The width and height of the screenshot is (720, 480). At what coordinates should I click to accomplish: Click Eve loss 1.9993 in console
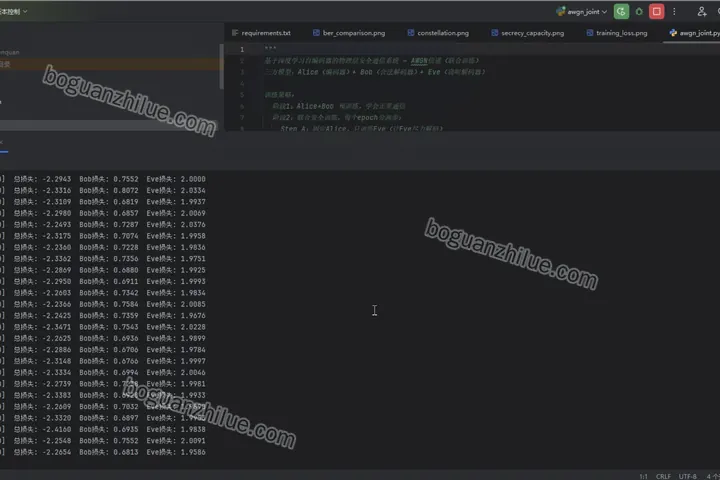(193, 282)
